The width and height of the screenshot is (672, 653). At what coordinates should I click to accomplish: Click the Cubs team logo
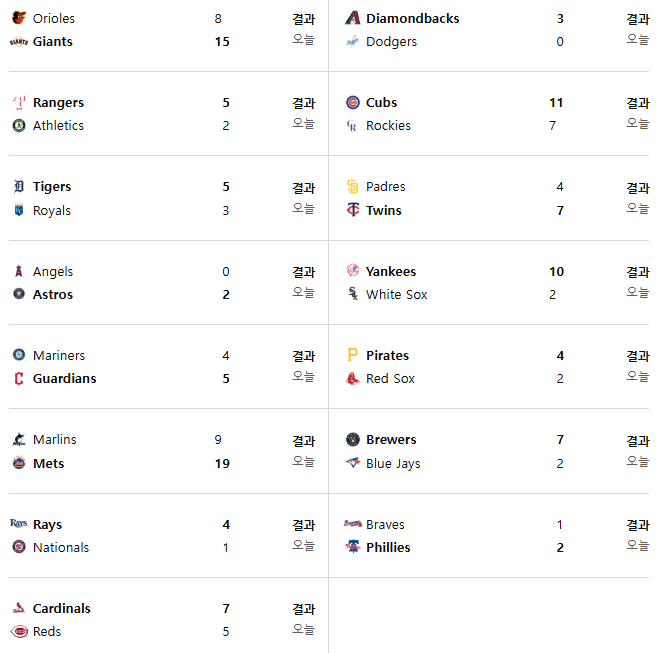point(353,102)
